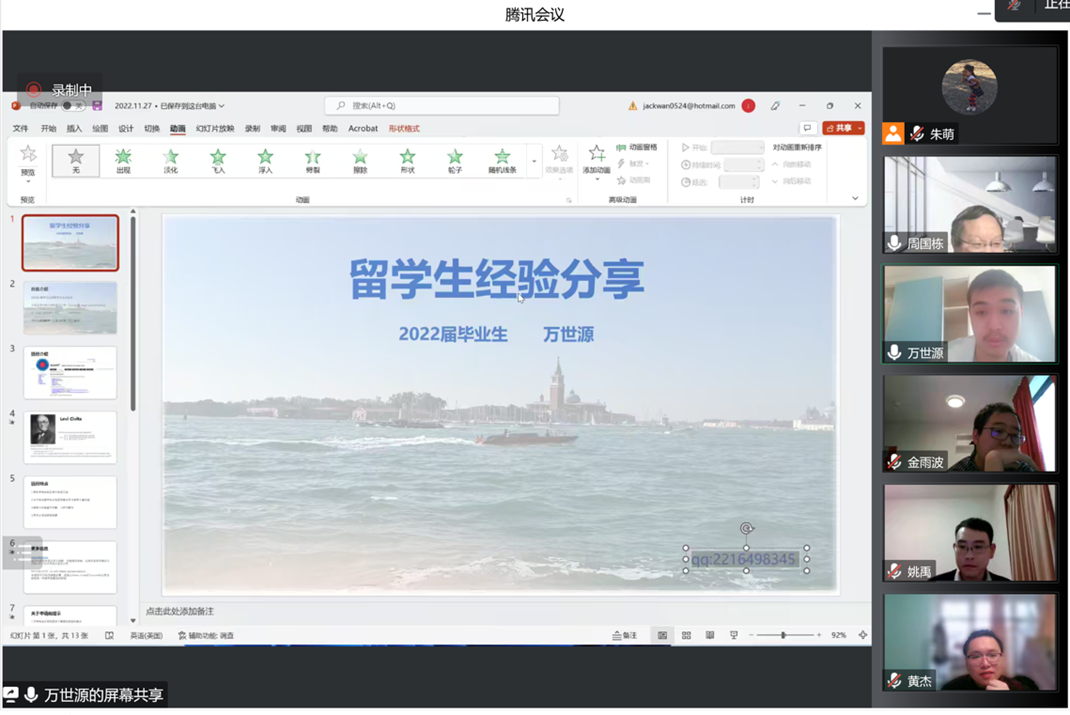Toggle 备注 (Notes) pane in status bar
Image resolution: width=1070 pixels, height=715 pixels.
625,635
